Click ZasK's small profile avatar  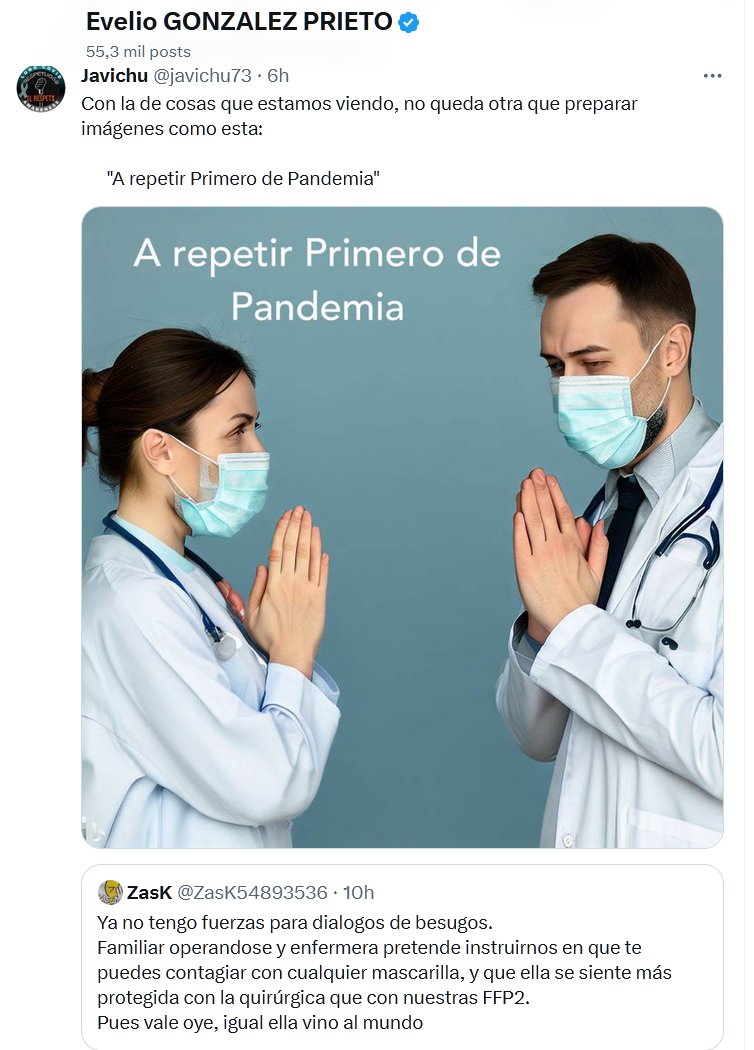[110, 892]
